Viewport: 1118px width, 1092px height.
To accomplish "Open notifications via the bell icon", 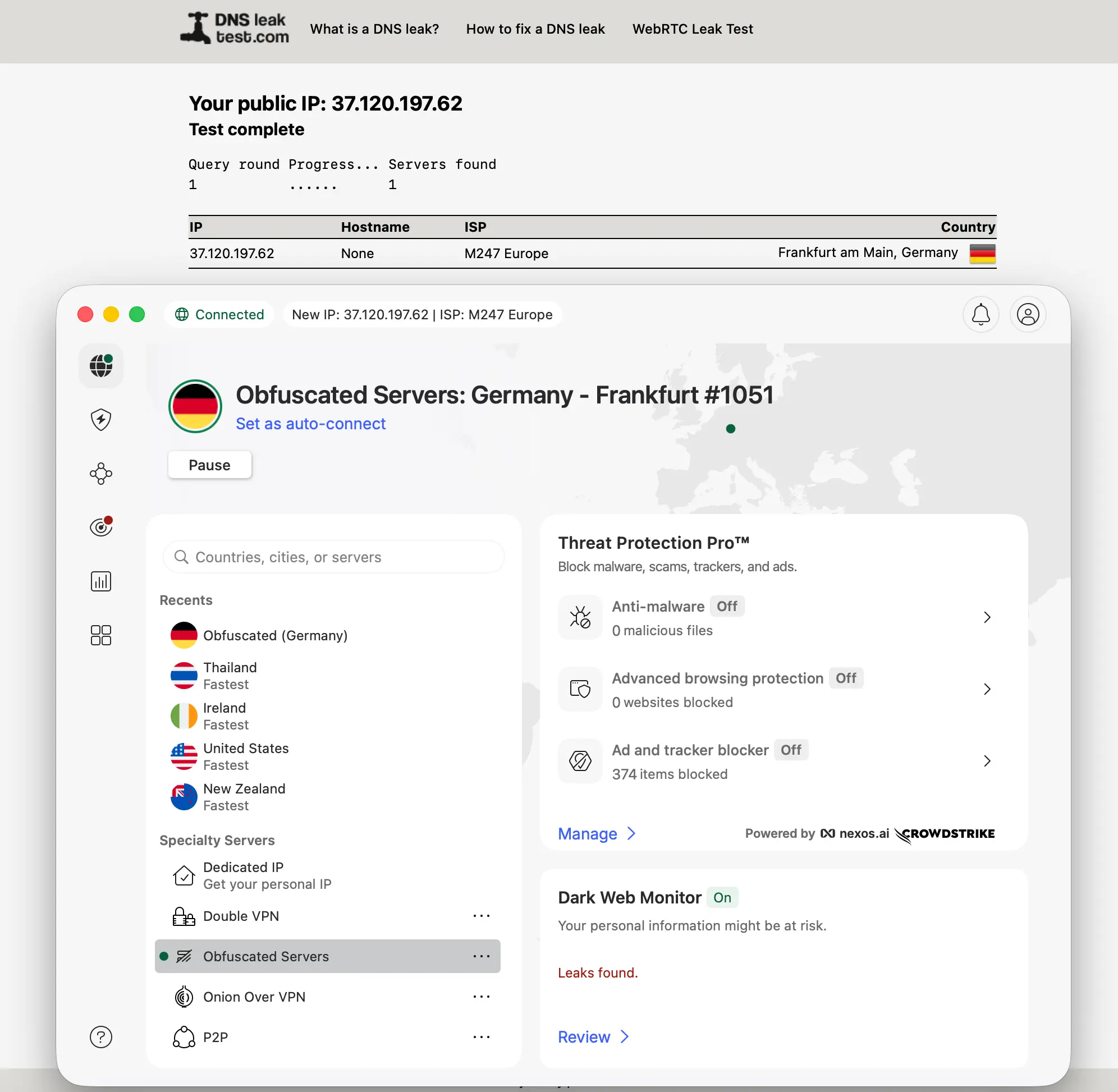I will (x=980, y=314).
